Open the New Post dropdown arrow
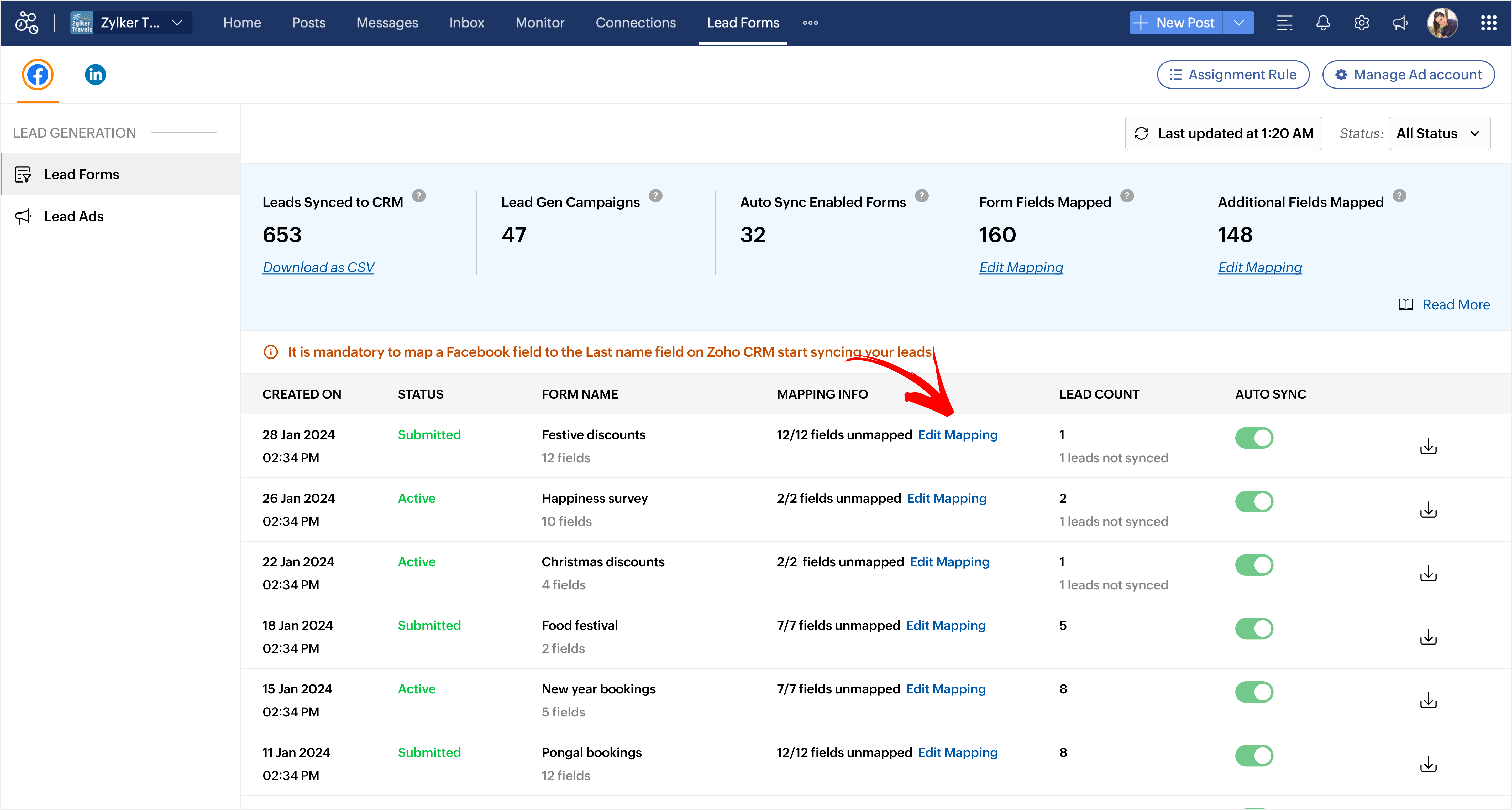Image resolution: width=1512 pixels, height=810 pixels. (x=1238, y=23)
